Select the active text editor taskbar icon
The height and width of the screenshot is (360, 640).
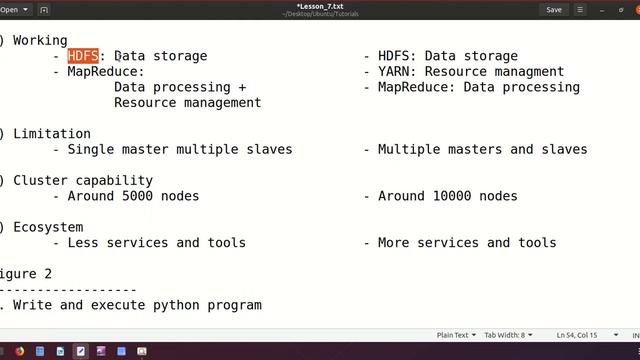[80, 351]
